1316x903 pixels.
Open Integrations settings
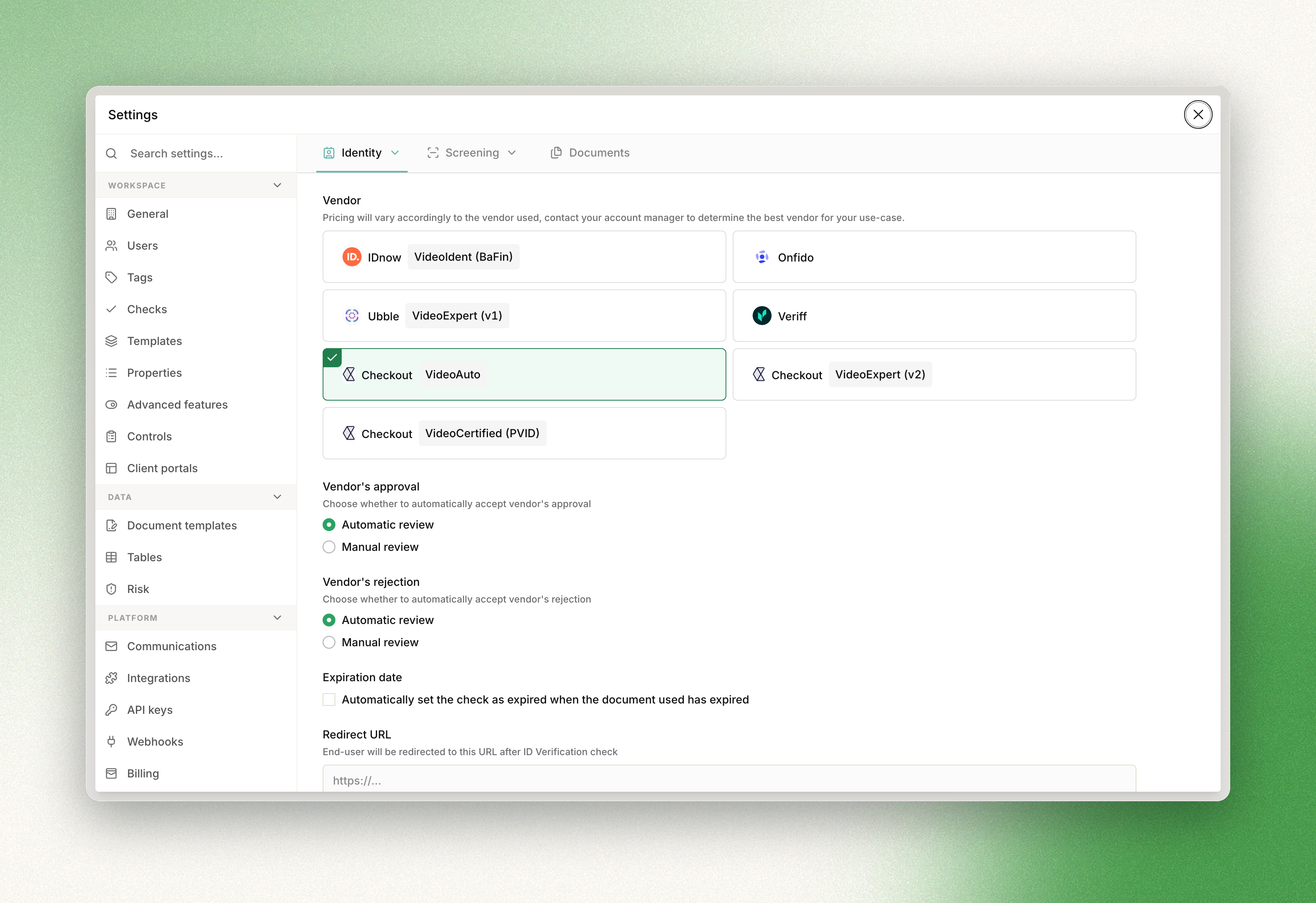pos(196,678)
